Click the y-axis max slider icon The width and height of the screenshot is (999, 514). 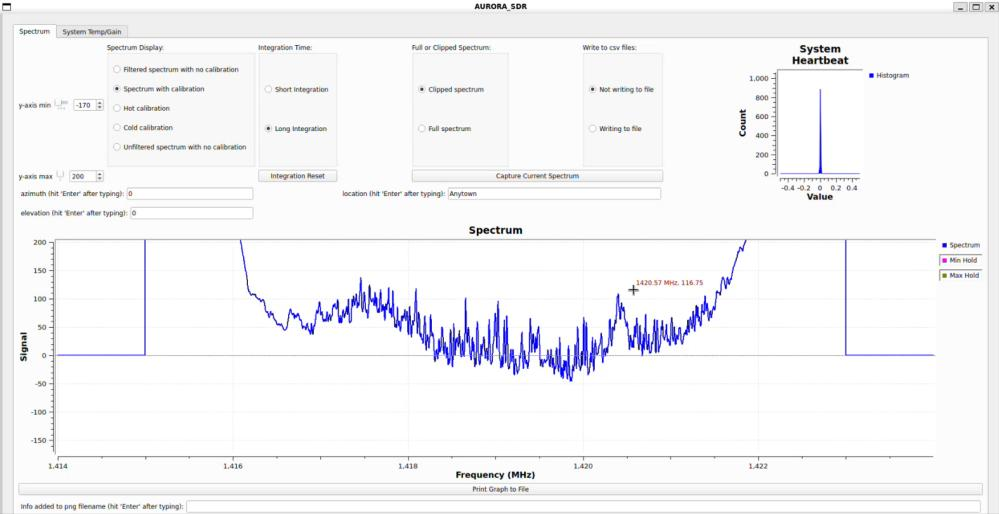tap(61, 175)
